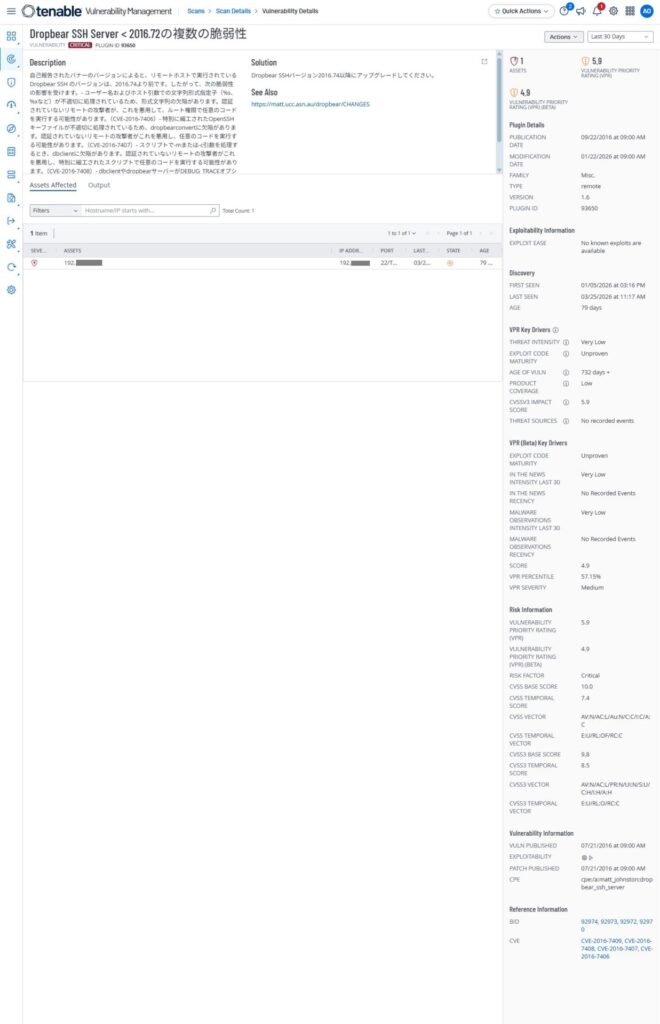Open the Filters dropdown
The width and height of the screenshot is (660, 1024).
click(55, 210)
